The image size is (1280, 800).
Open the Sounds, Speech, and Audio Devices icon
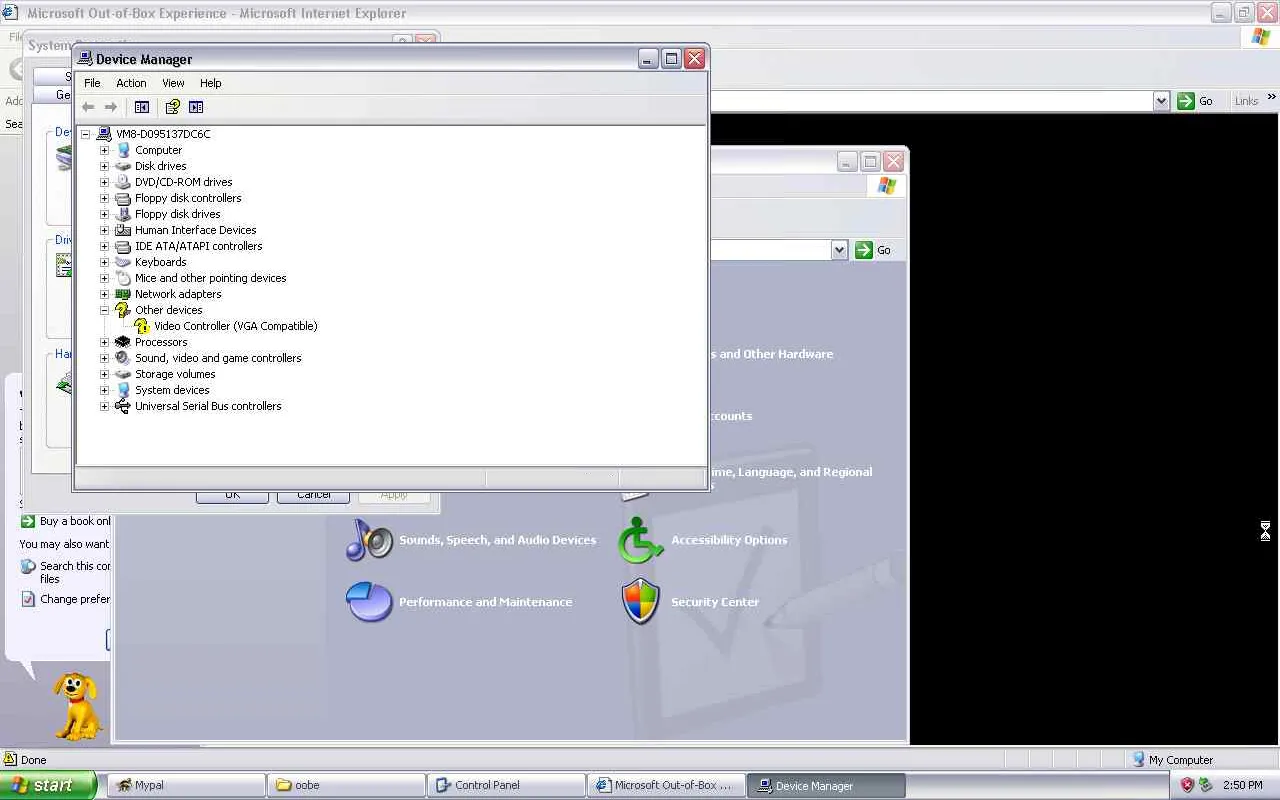click(369, 540)
